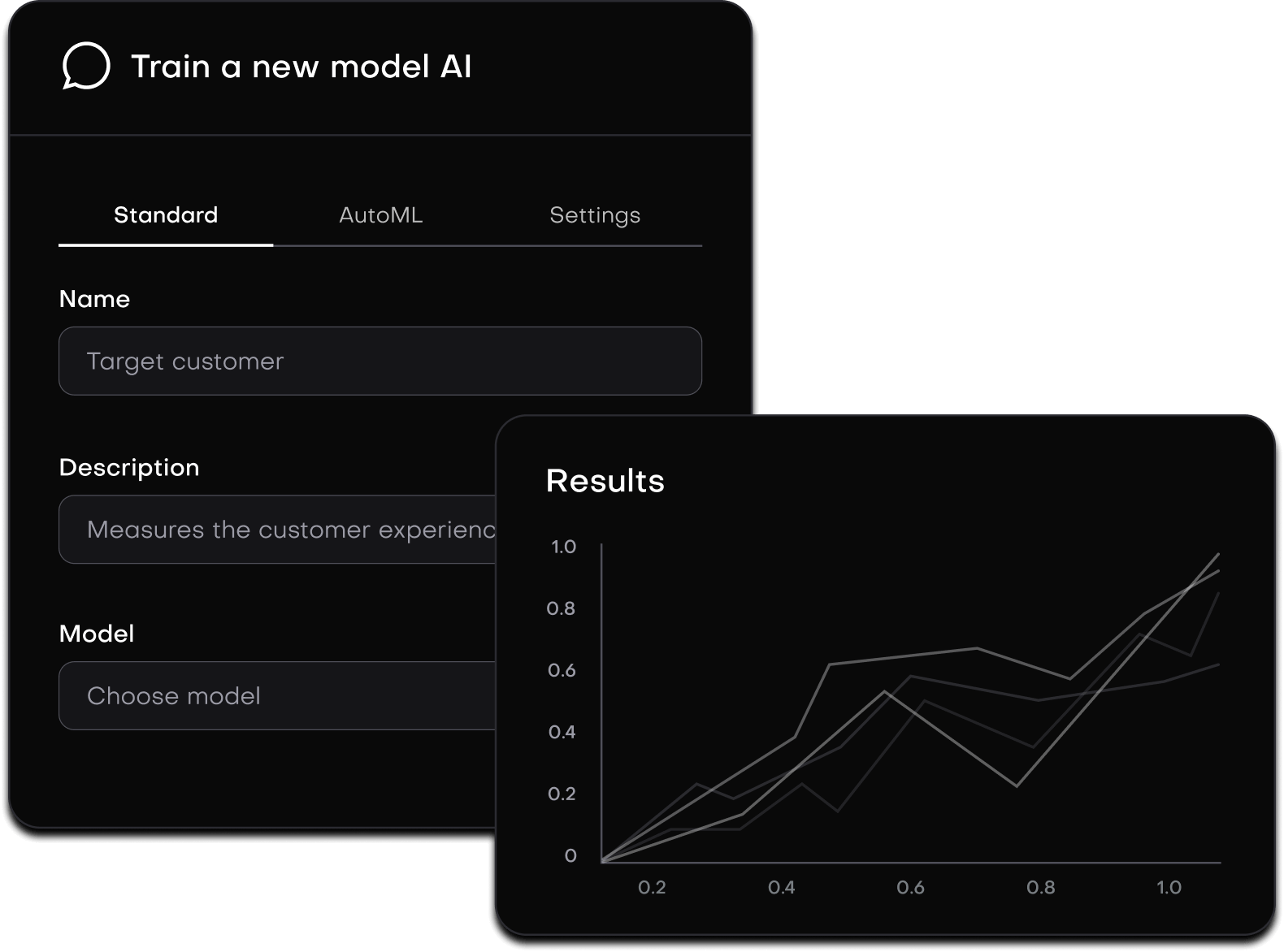Image resolution: width=1284 pixels, height=952 pixels.
Task: Click the Target customer name field
Action: pyautogui.click(x=380, y=361)
